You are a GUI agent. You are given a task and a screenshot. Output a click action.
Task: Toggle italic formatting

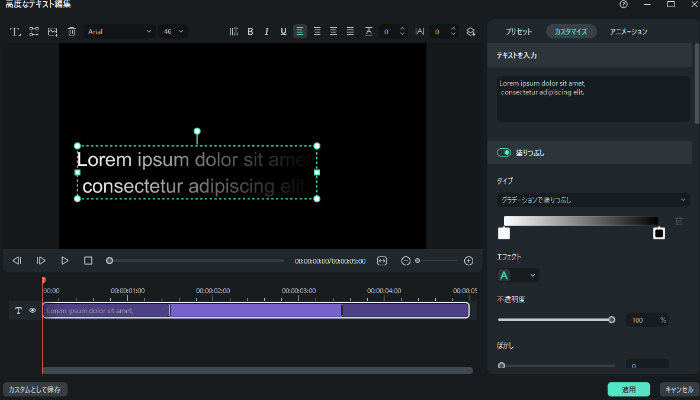point(267,32)
